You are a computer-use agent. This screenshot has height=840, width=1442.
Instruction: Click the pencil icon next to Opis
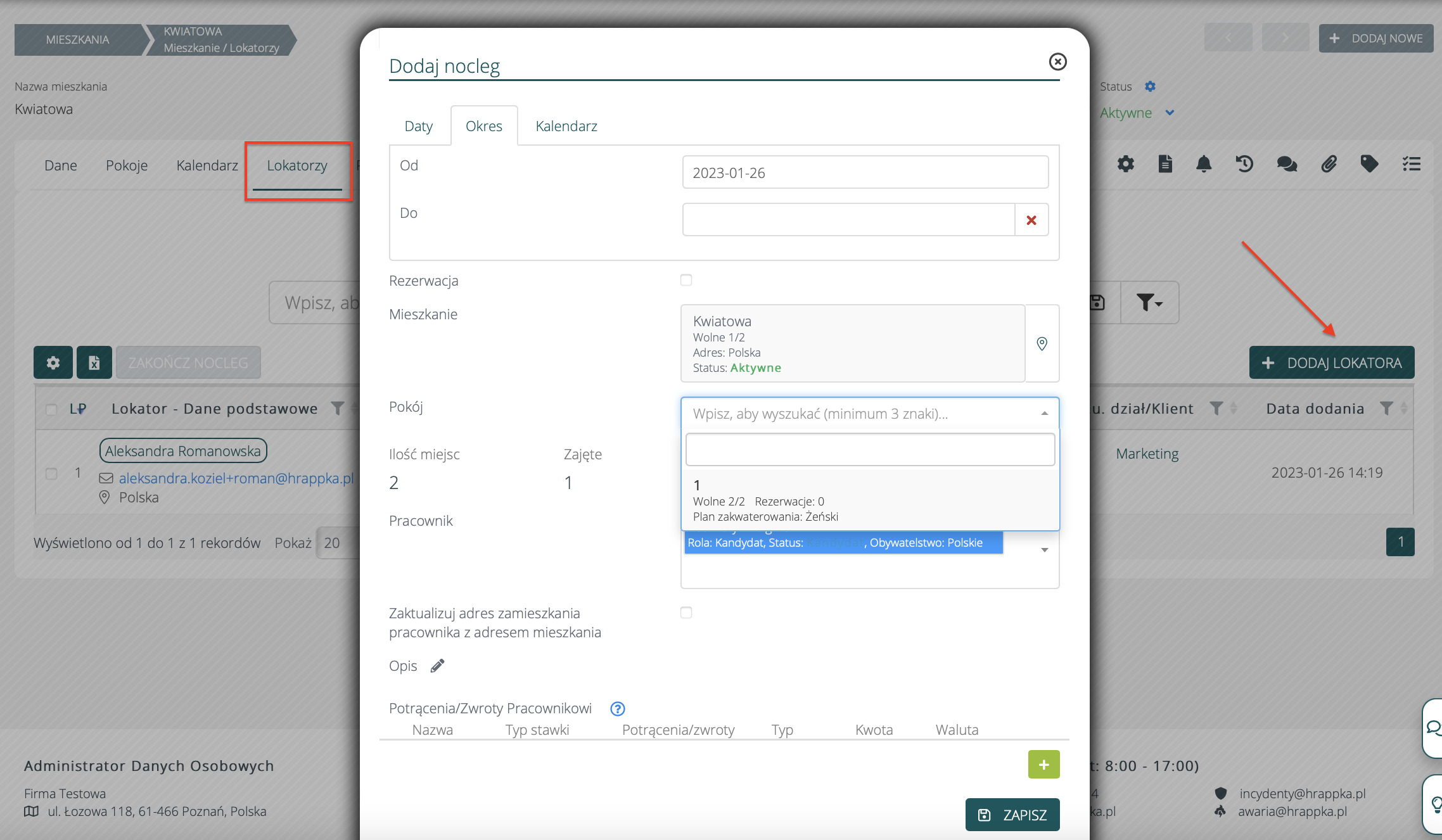pos(437,666)
